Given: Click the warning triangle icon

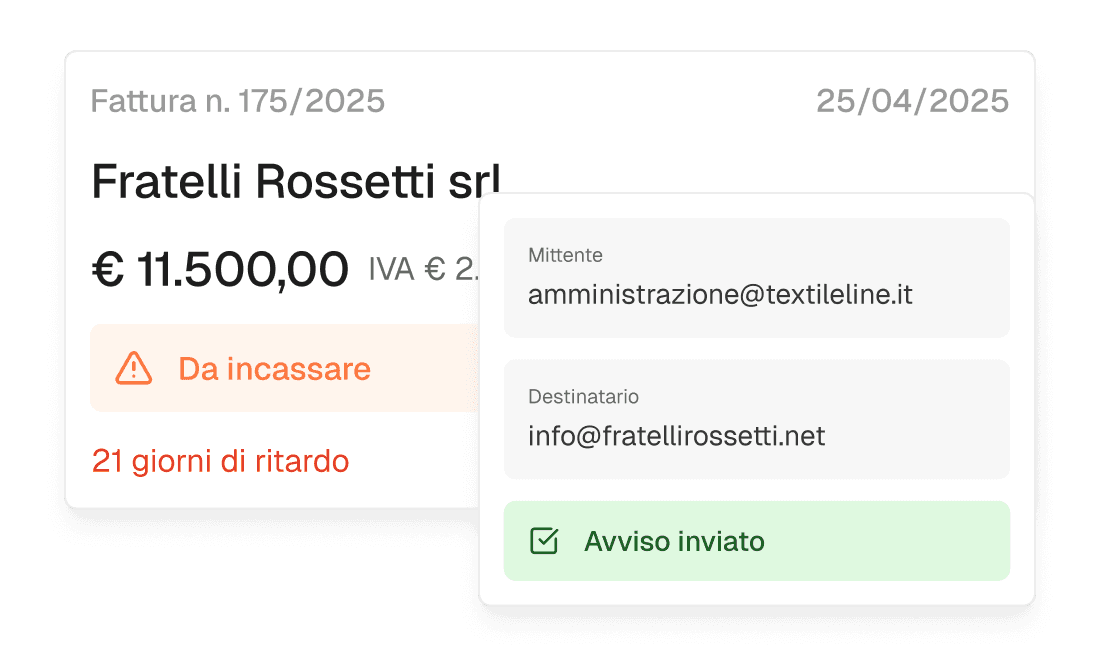Looking at the screenshot, I should tap(133, 368).
